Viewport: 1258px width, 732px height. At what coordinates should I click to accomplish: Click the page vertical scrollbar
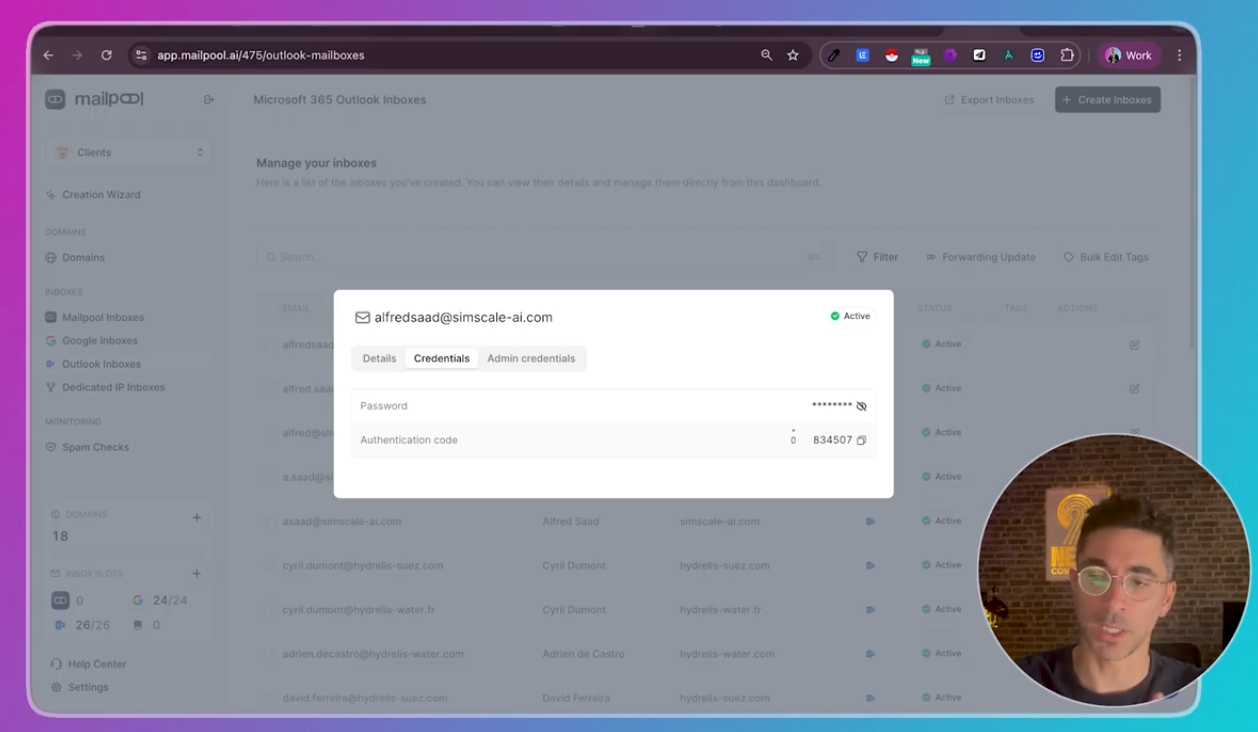[x=1193, y=210]
